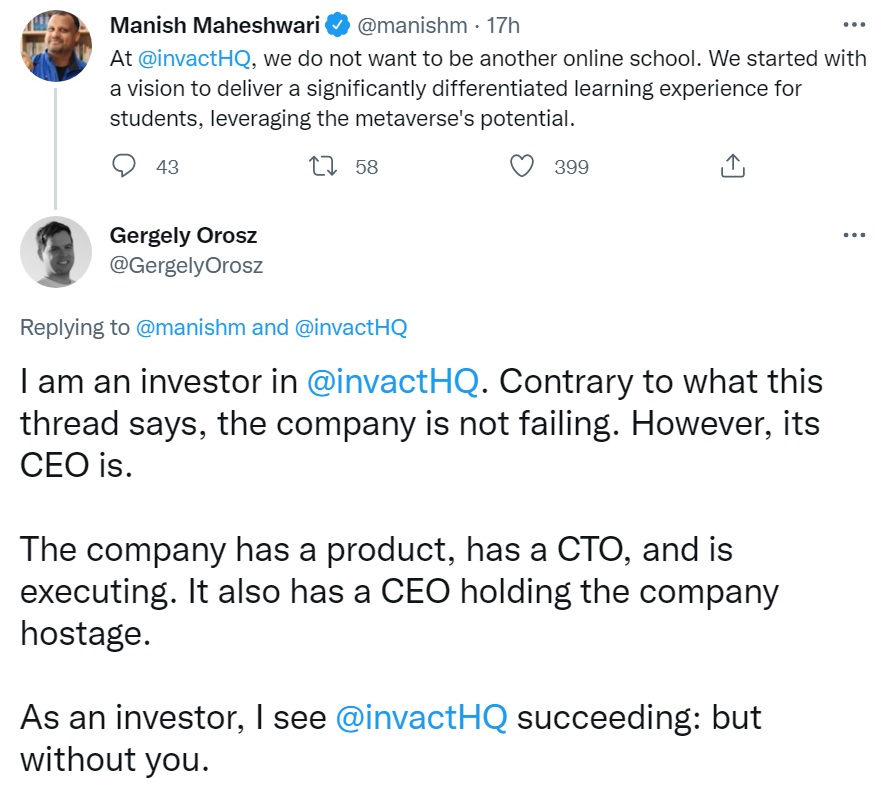Click the share icon on Manish's tweet

[733, 166]
